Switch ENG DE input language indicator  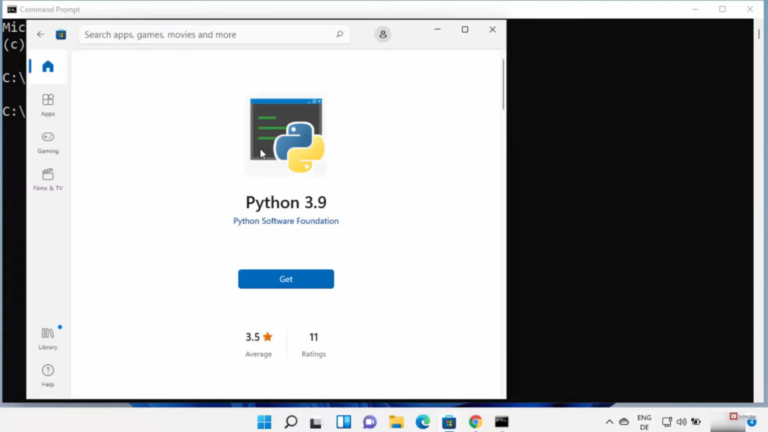(x=644, y=422)
